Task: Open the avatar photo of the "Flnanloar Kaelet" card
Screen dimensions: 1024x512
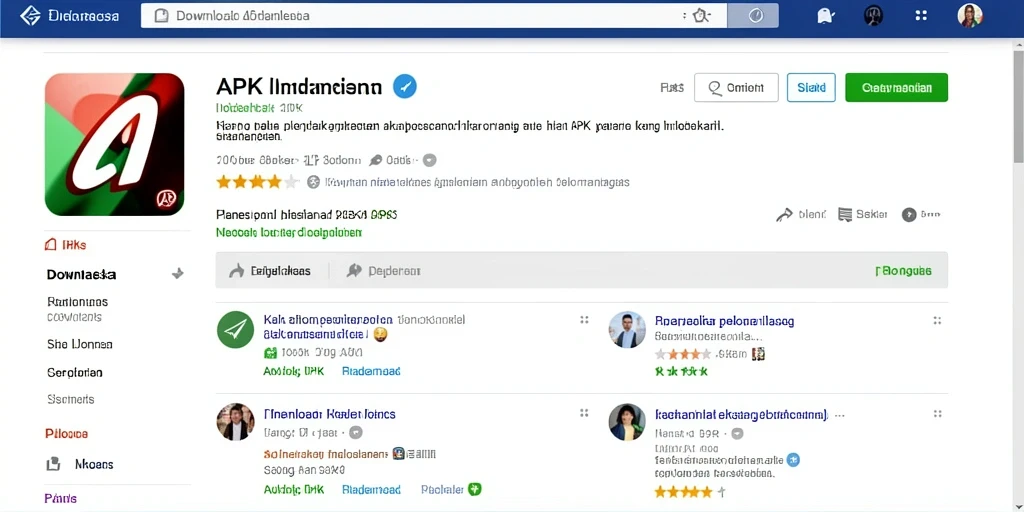Action: pos(235,422)
